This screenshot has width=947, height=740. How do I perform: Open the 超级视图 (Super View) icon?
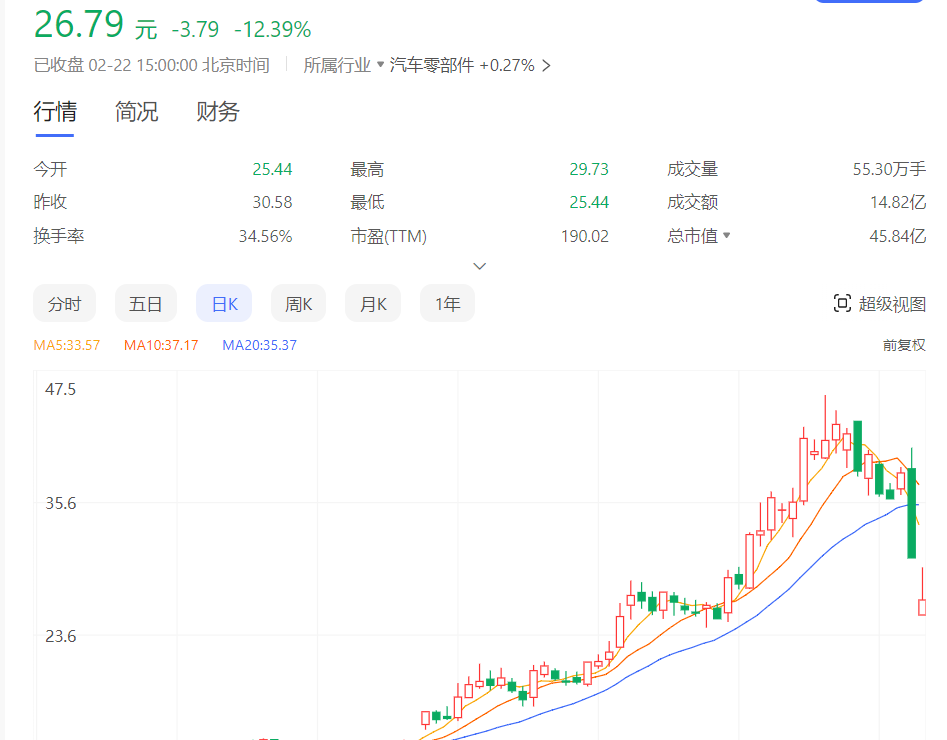[895, 302]
